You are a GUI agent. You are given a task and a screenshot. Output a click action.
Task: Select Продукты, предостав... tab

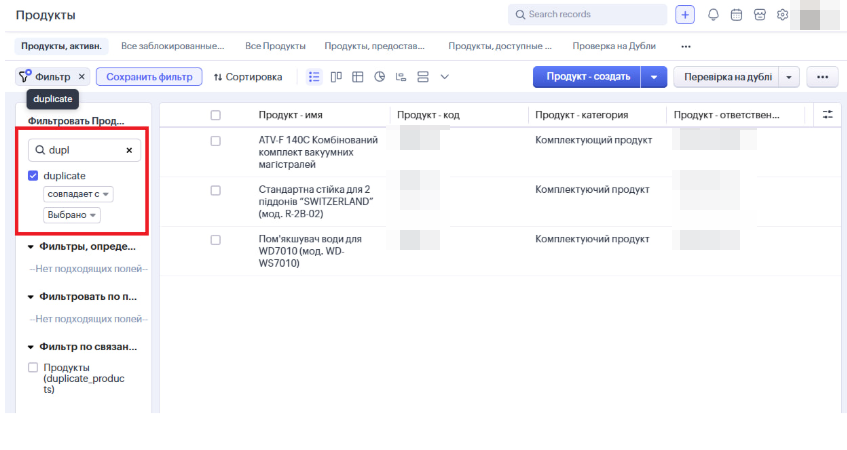point(374,46)
